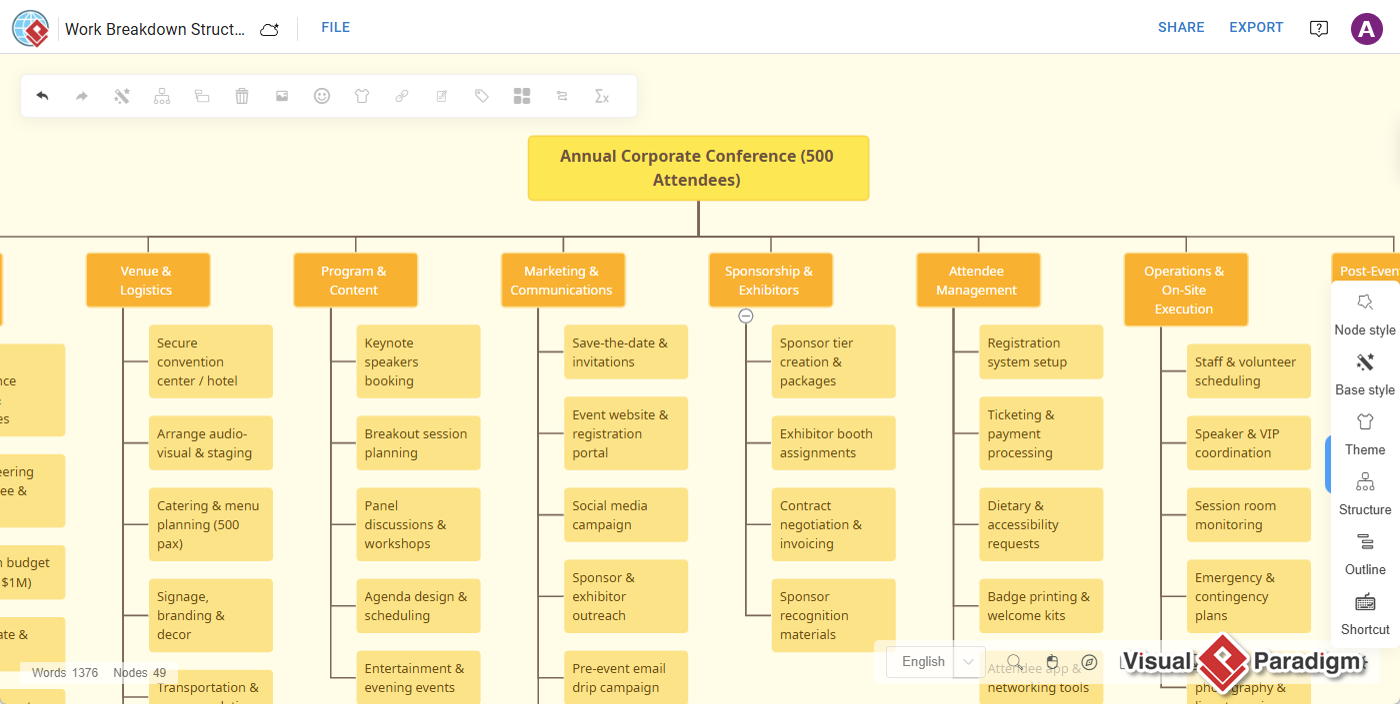Select Catering & menu planning node
The width and height of the screenshot is (1400, 704).
(x=211, y=524)
